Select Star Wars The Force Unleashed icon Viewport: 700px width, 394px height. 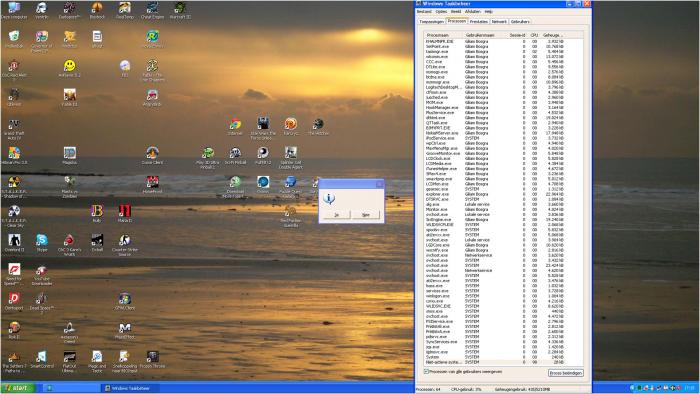click(263, 129)
